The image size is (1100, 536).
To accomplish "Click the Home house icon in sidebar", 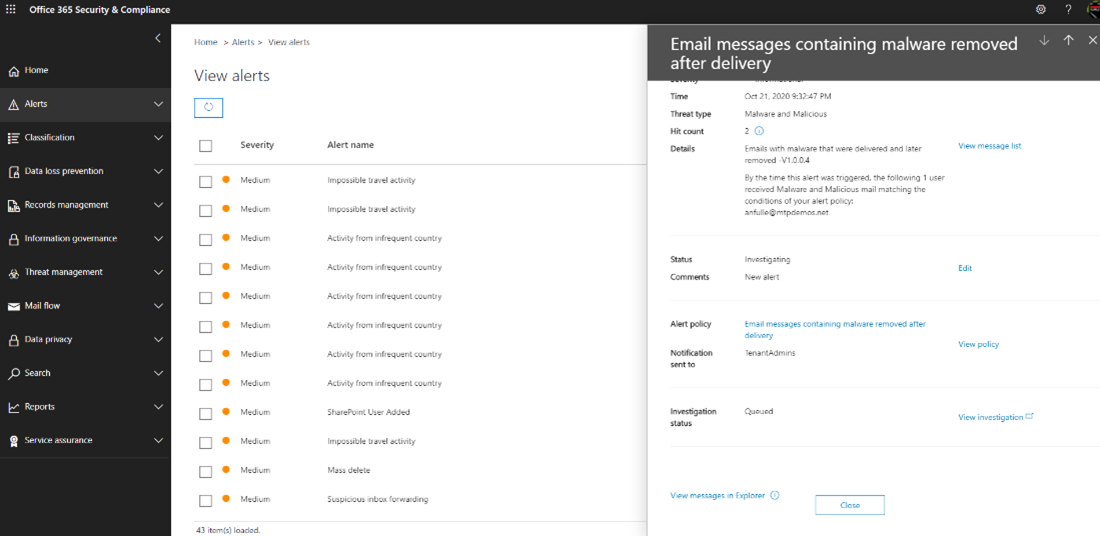I will [x=13, y=71].
